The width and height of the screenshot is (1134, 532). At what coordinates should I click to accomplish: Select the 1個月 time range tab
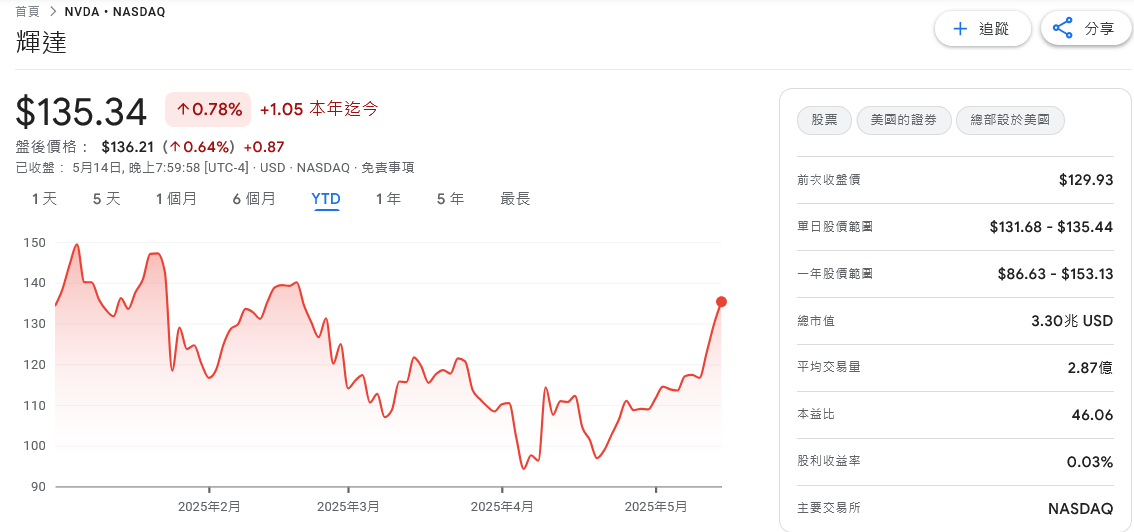[x=176, y=199]
